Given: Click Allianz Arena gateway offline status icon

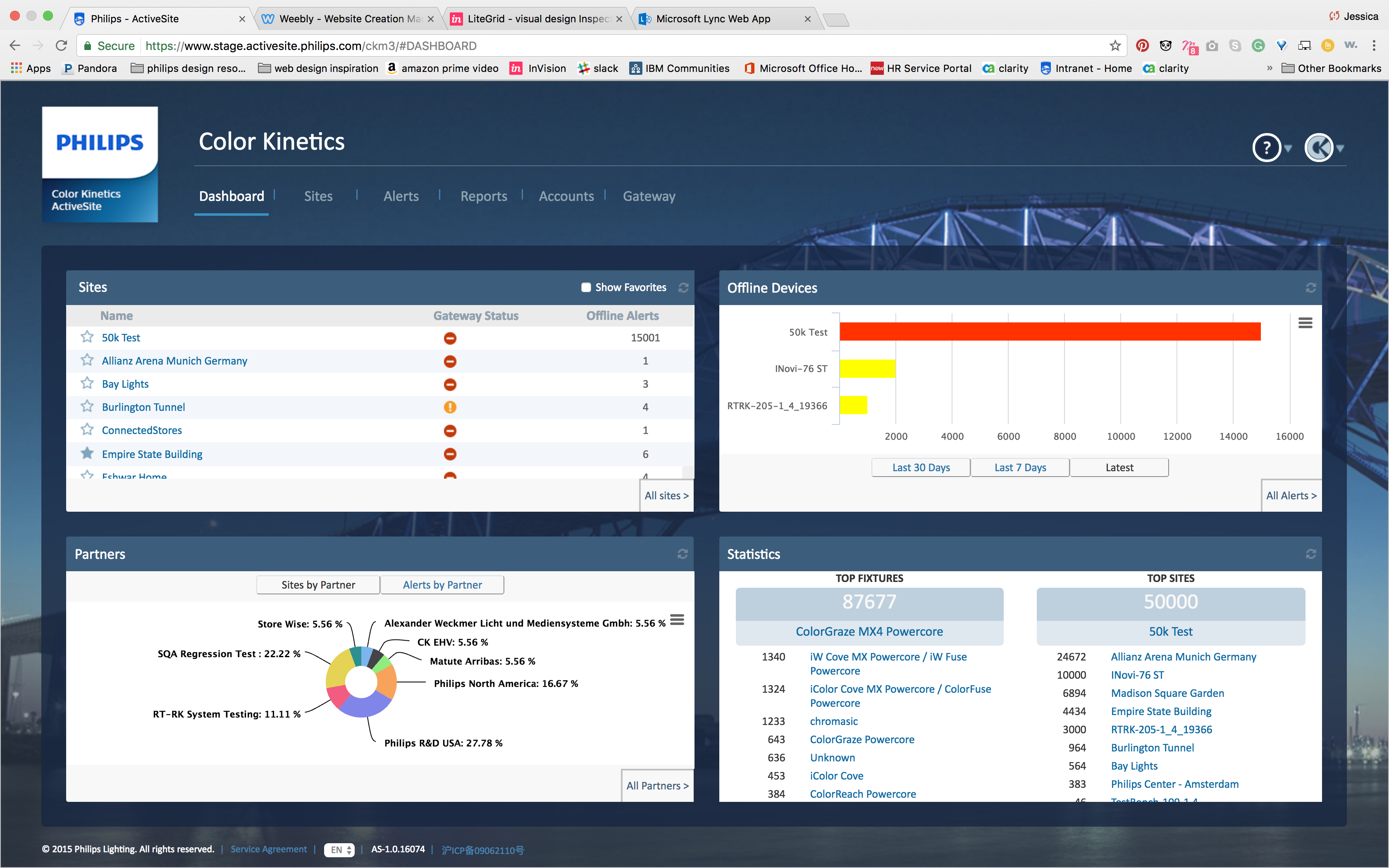Looking at the screenshot, I should (x=450, y=361).
